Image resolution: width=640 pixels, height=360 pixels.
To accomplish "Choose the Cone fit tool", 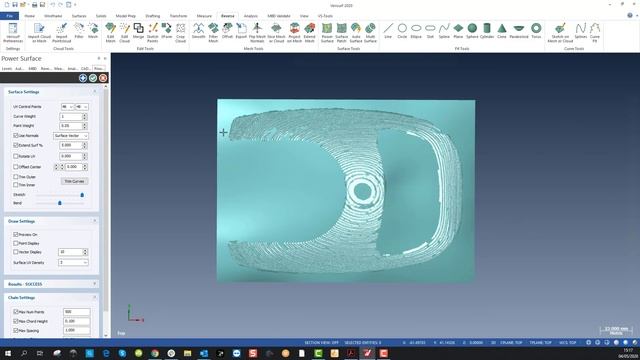I will [502, 31].
